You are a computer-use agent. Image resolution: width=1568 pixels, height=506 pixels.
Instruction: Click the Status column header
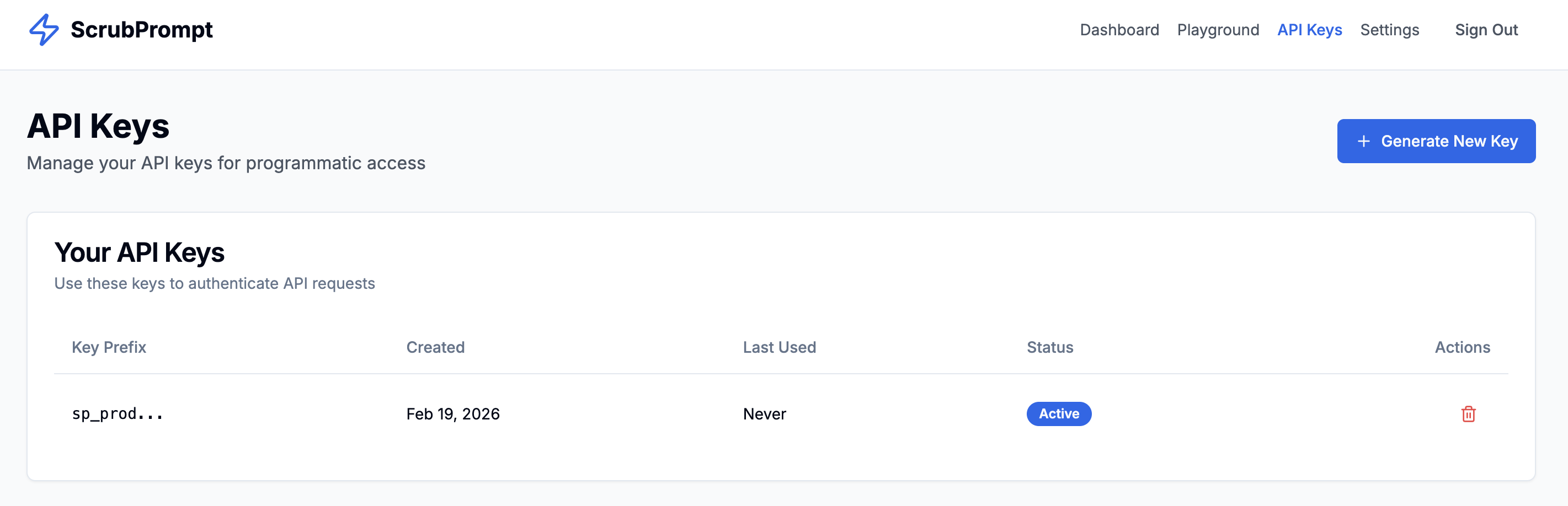[x=1049, y=347]
